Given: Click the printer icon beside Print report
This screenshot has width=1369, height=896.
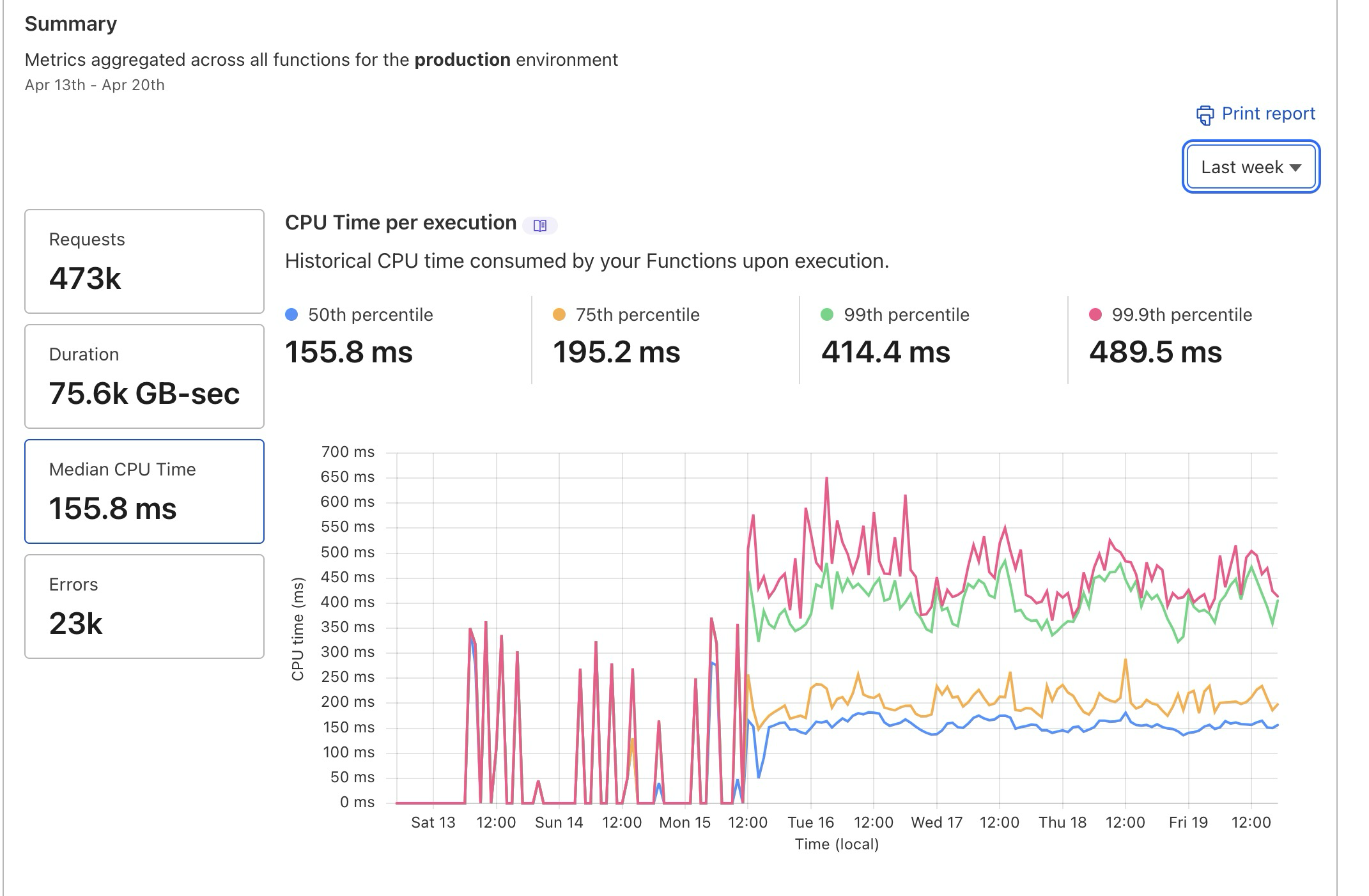Looking at the screenshot, I should point(1205,115).
